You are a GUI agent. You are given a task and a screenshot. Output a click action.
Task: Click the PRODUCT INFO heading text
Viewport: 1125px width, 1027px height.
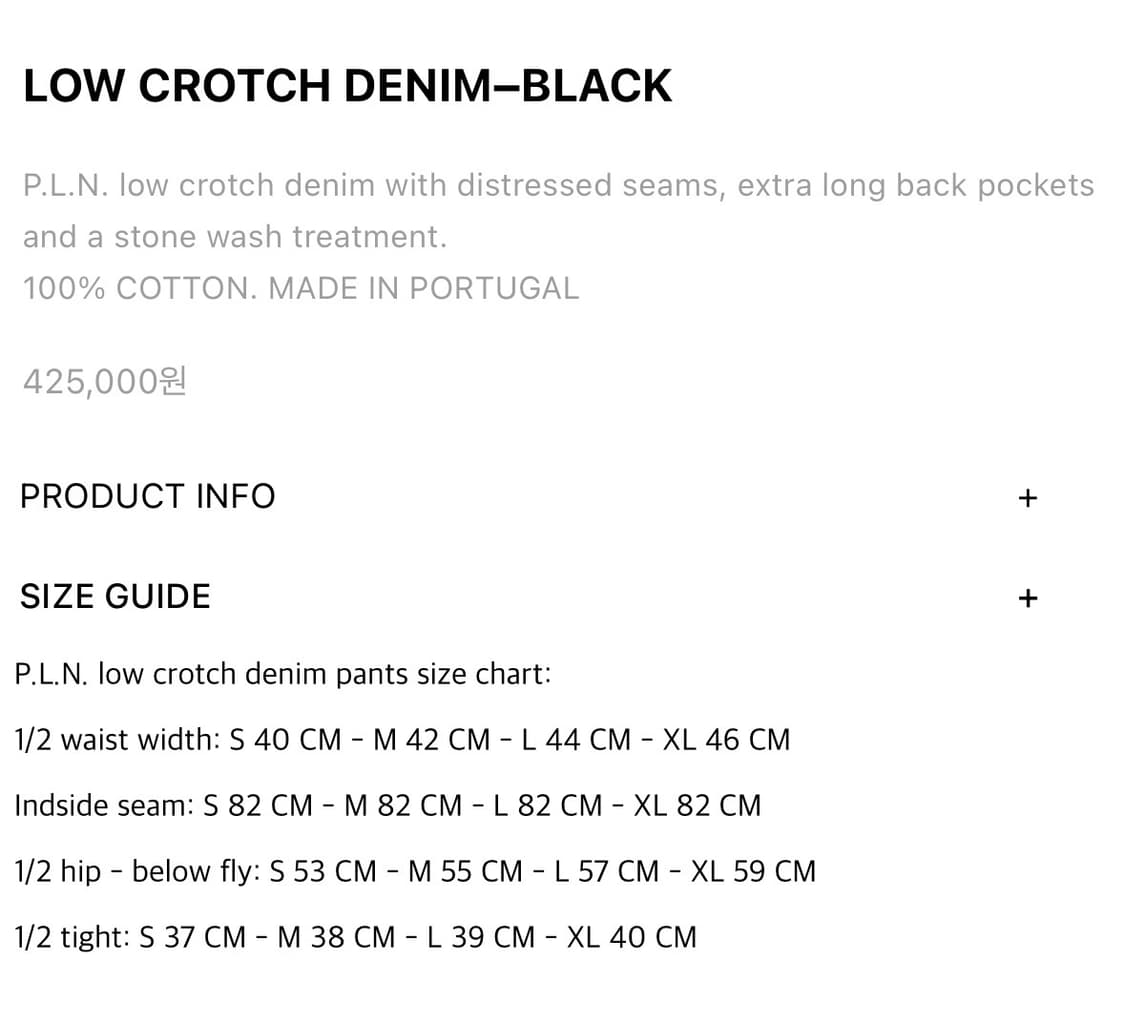[147, 496]
